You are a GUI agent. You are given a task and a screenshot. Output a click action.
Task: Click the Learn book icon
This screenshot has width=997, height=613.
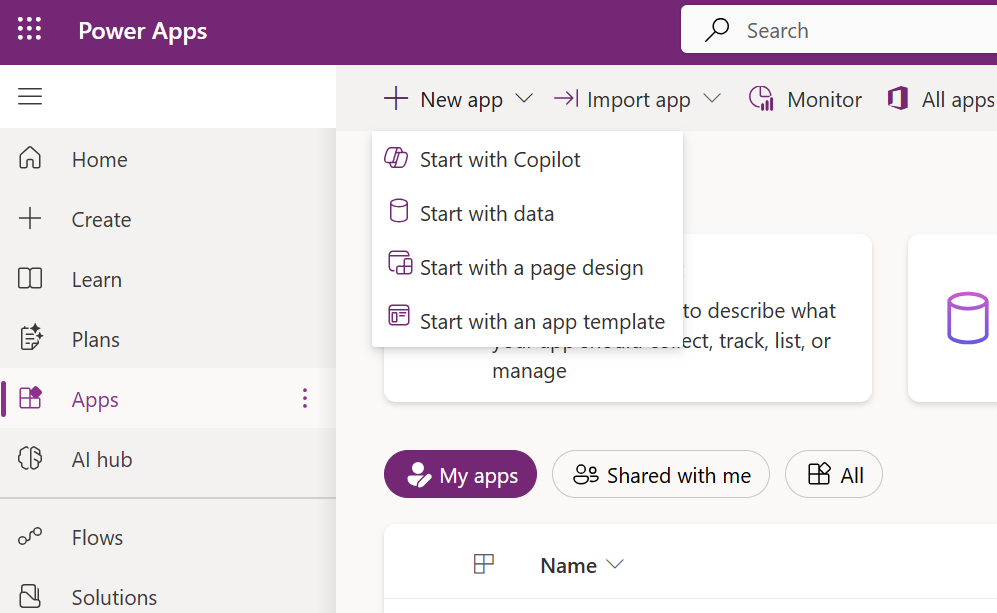[30, 279]
